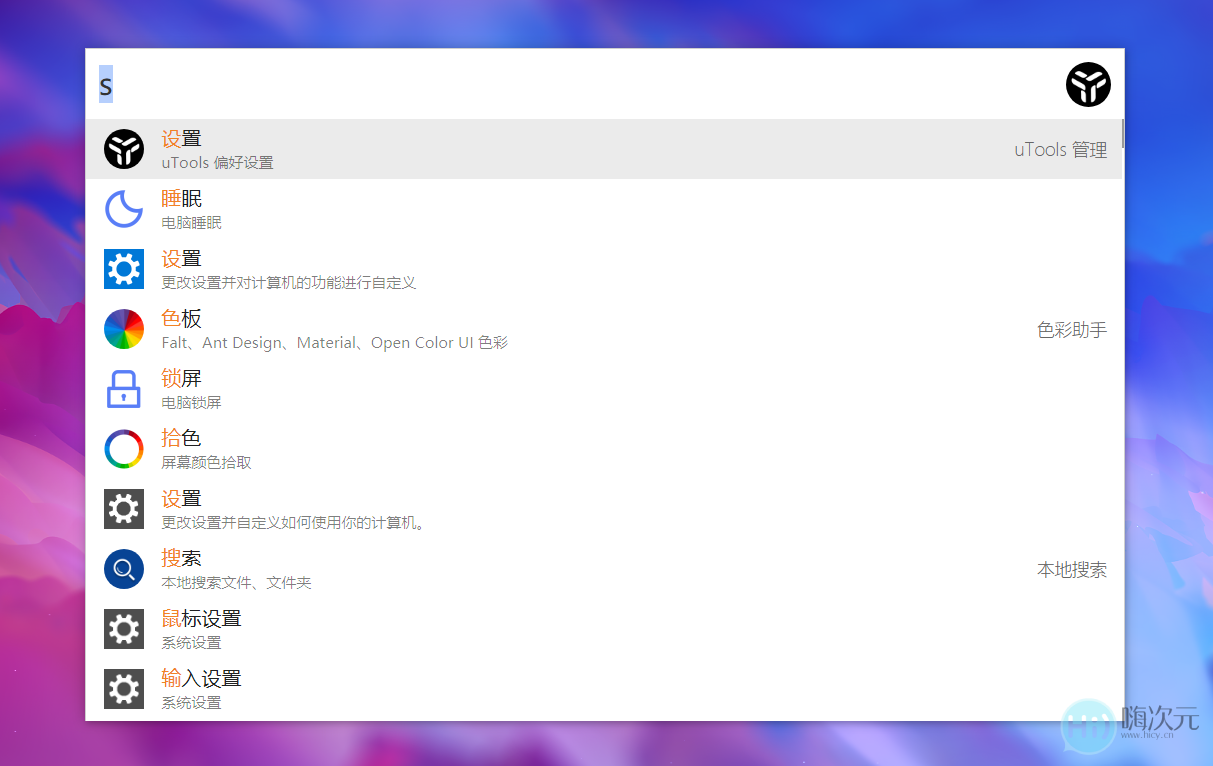The image size is (1213, 766).
Task: Click the uTools icon beside 设置 偏好设置 entry
Action: coord(123,148)
